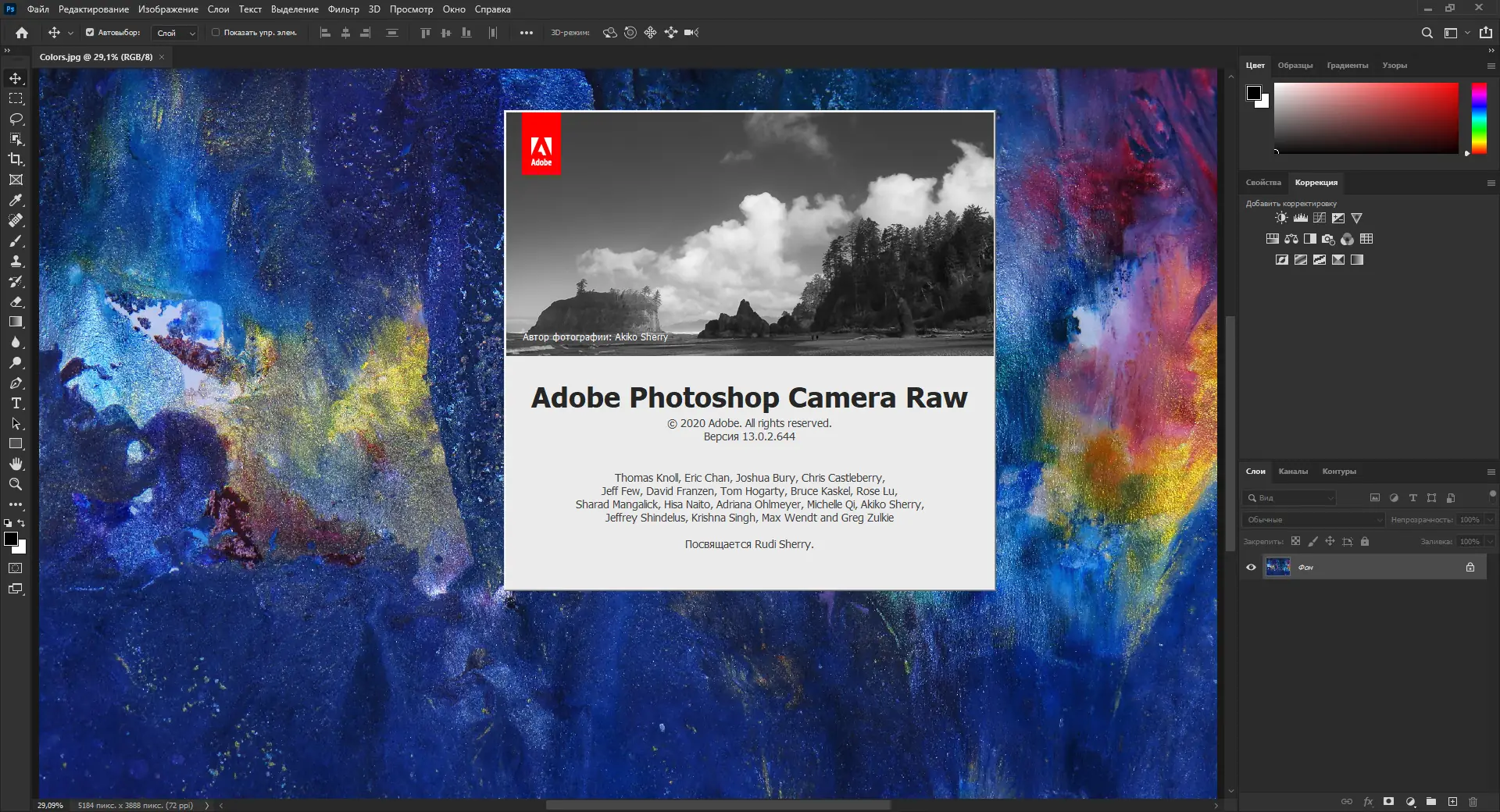Add a Levels adjustment from Коррекция panel
The width and height of the screenshot is (1500, 812).
1301,218
